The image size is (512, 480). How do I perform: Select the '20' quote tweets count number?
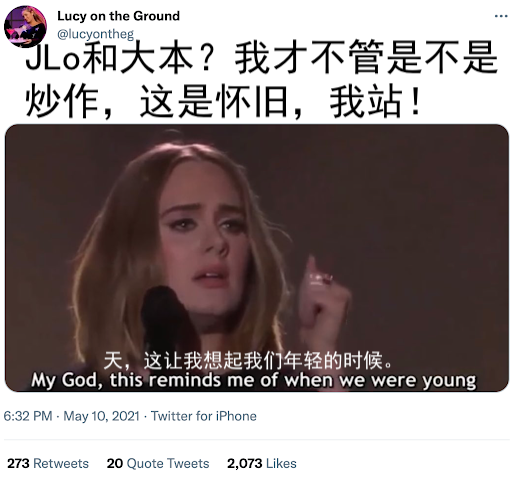[115, 463]
